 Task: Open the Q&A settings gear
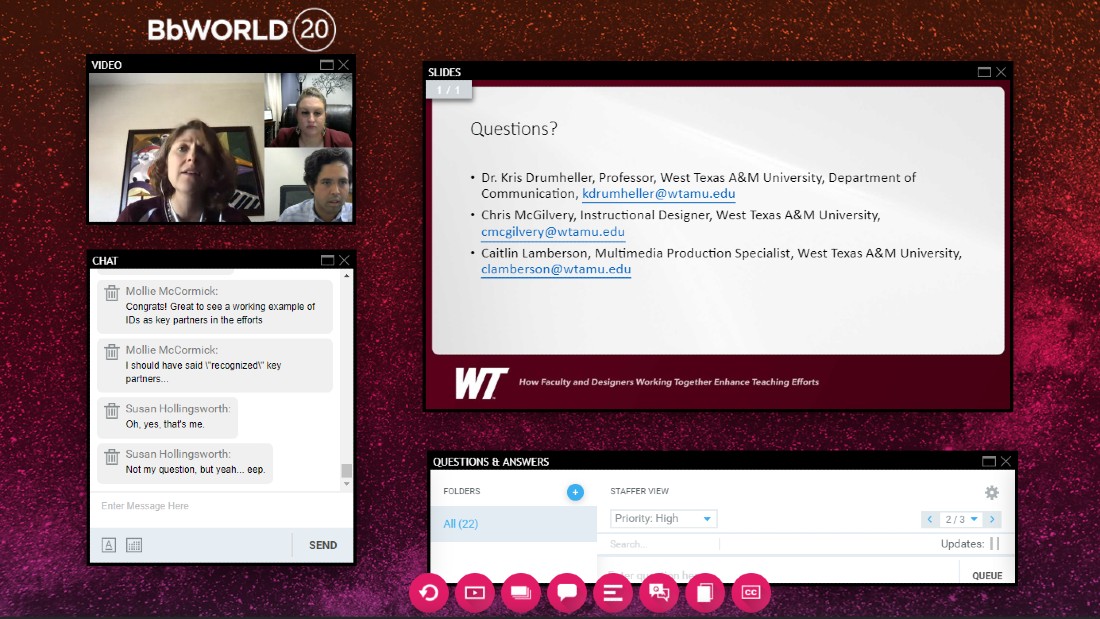coord(991,493)
